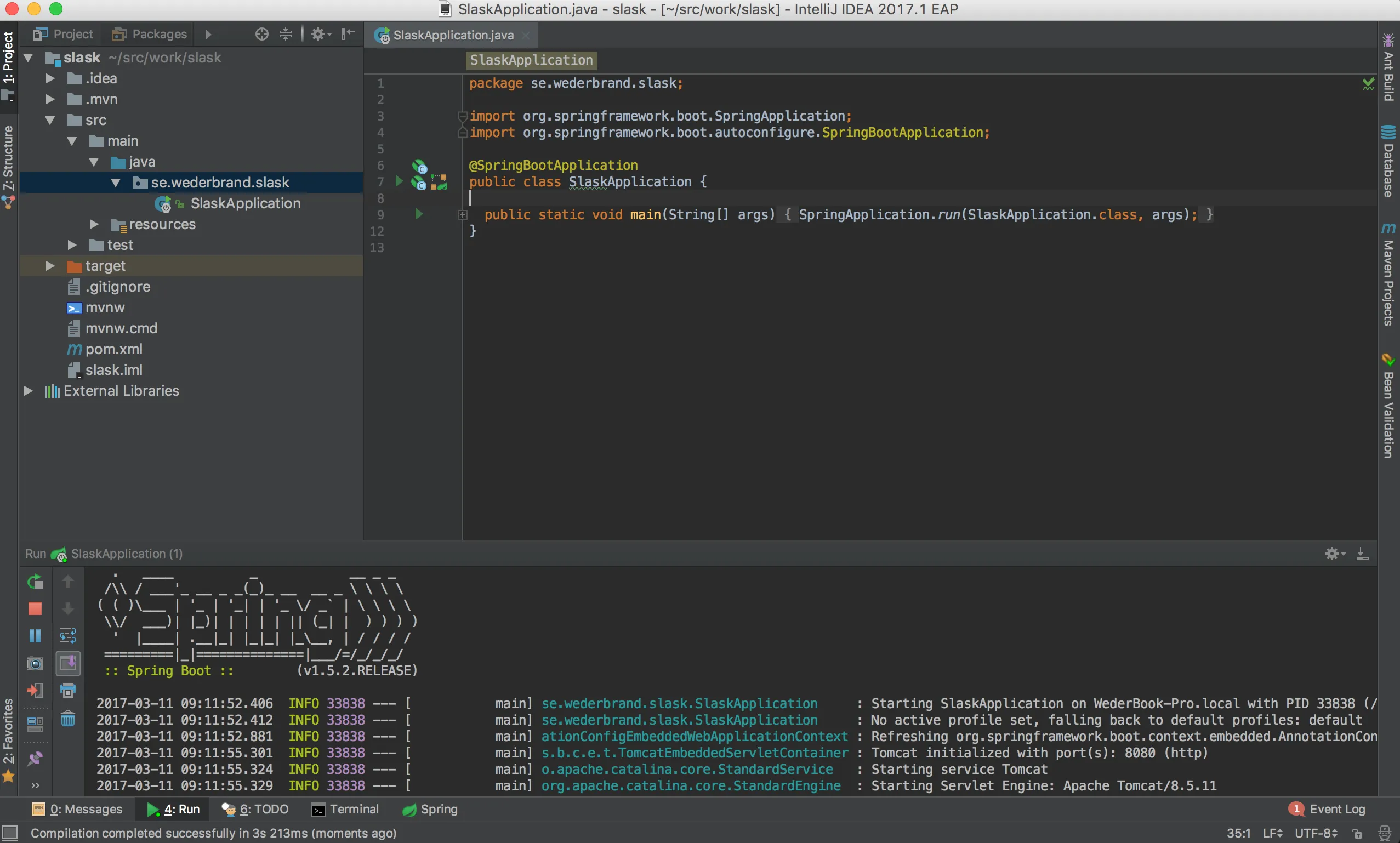Select pom.xml in the project tree
The image size is (1400, 843).
click(x=113, y=349)
